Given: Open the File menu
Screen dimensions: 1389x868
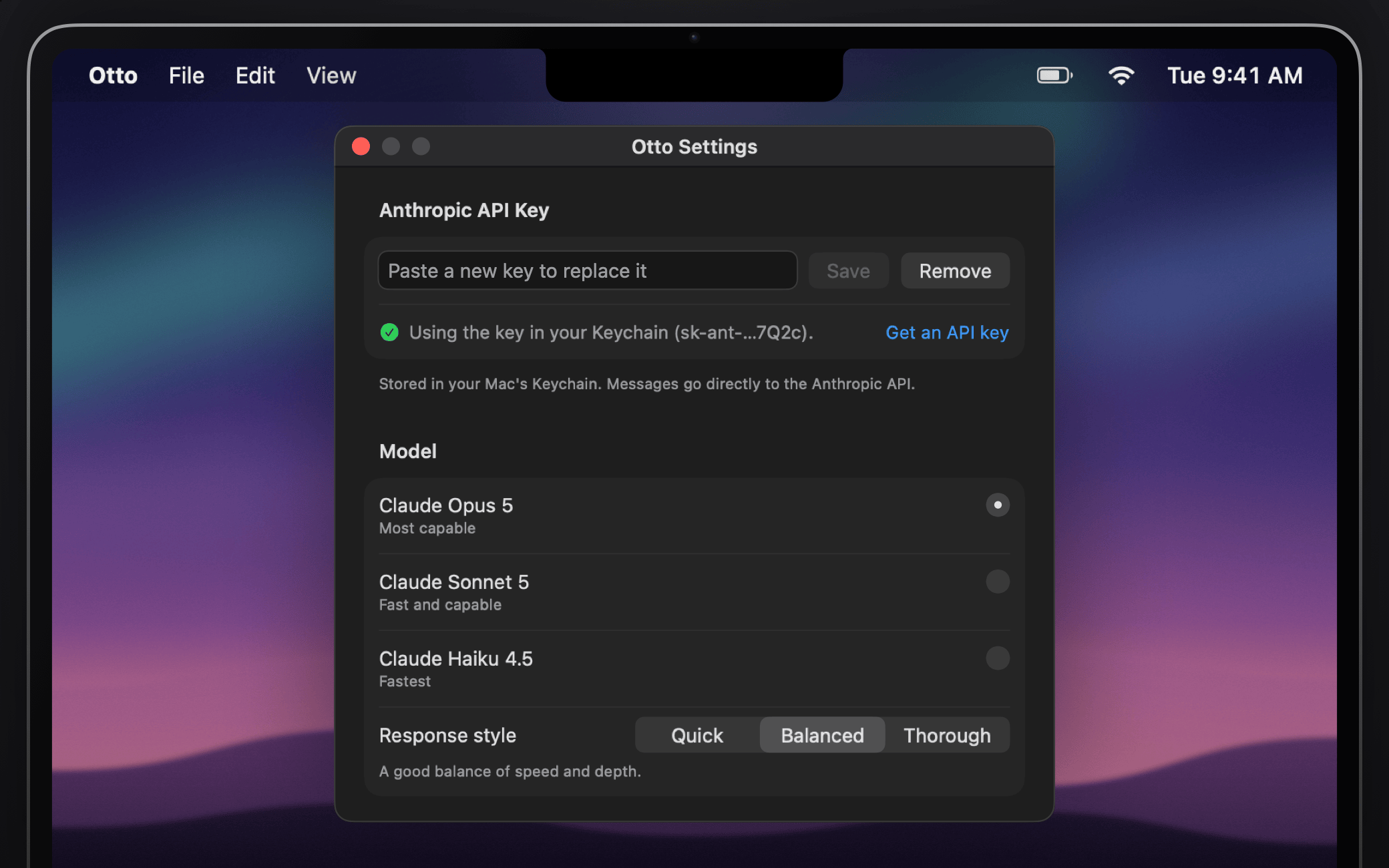Looking at the screenshot, I should pos(186,75).
